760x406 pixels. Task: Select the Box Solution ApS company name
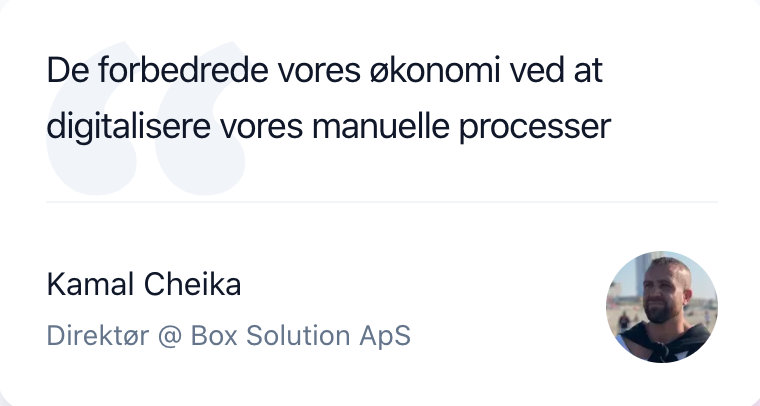click(x=300, y=335)
